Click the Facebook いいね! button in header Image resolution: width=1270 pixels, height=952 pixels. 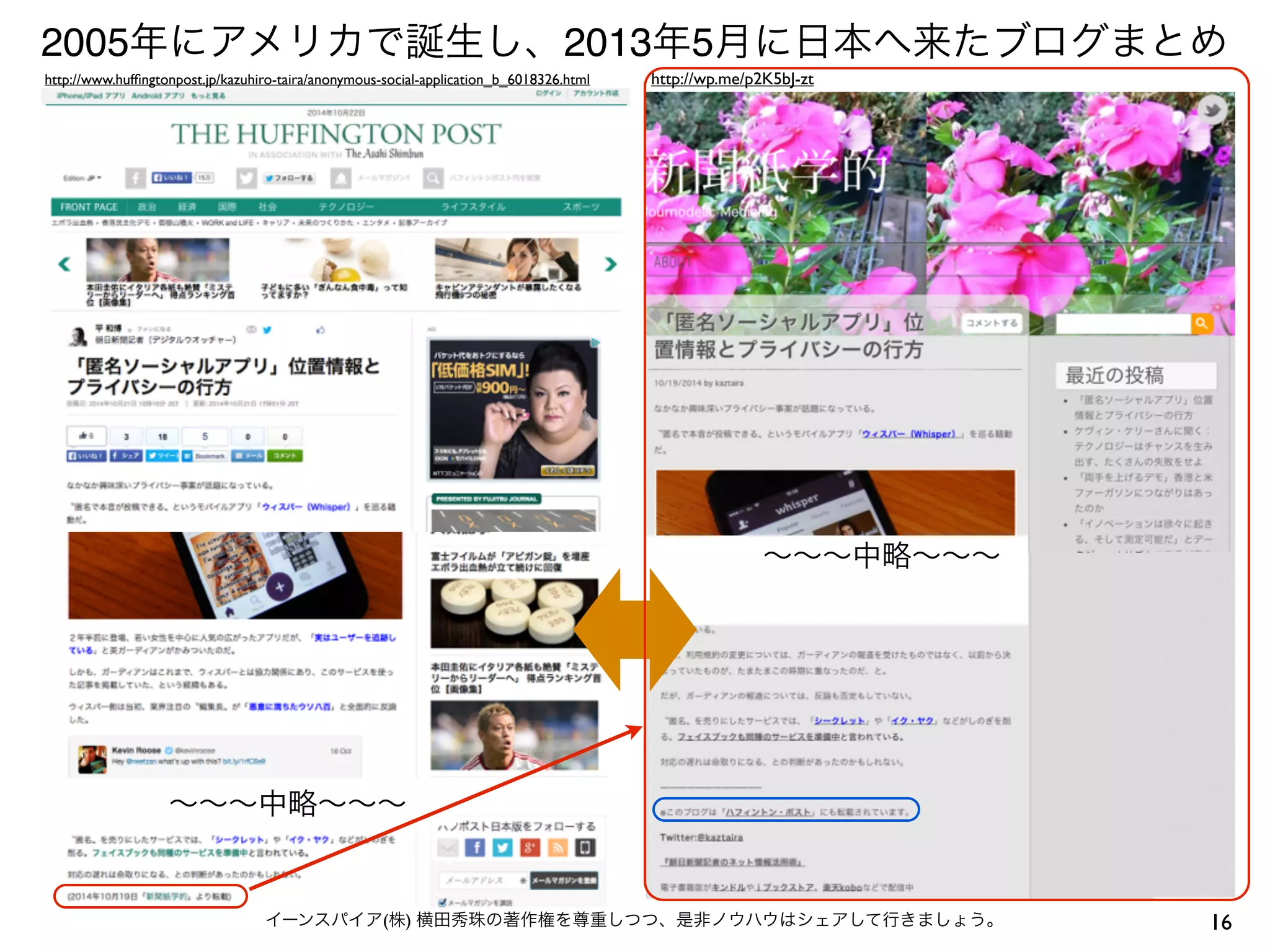[x=172, y=178]
